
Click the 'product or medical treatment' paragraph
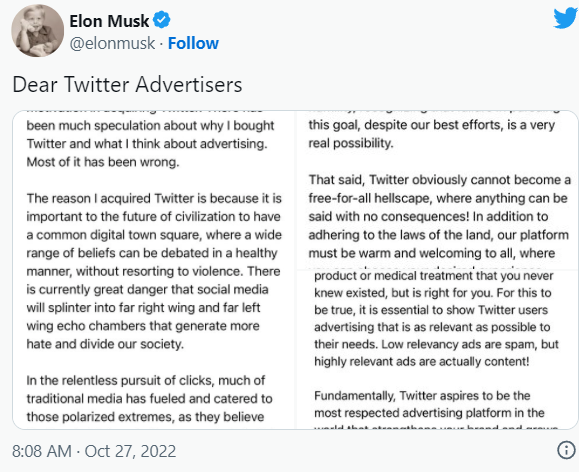436,318
